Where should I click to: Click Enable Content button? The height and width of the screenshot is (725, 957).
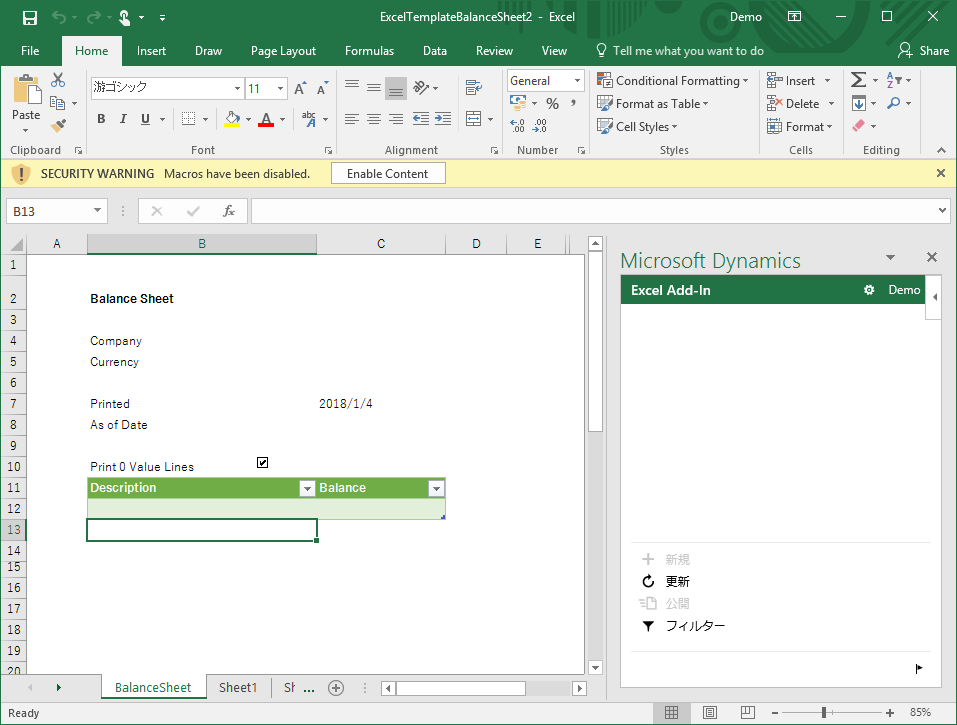click(x=388, y=173)
